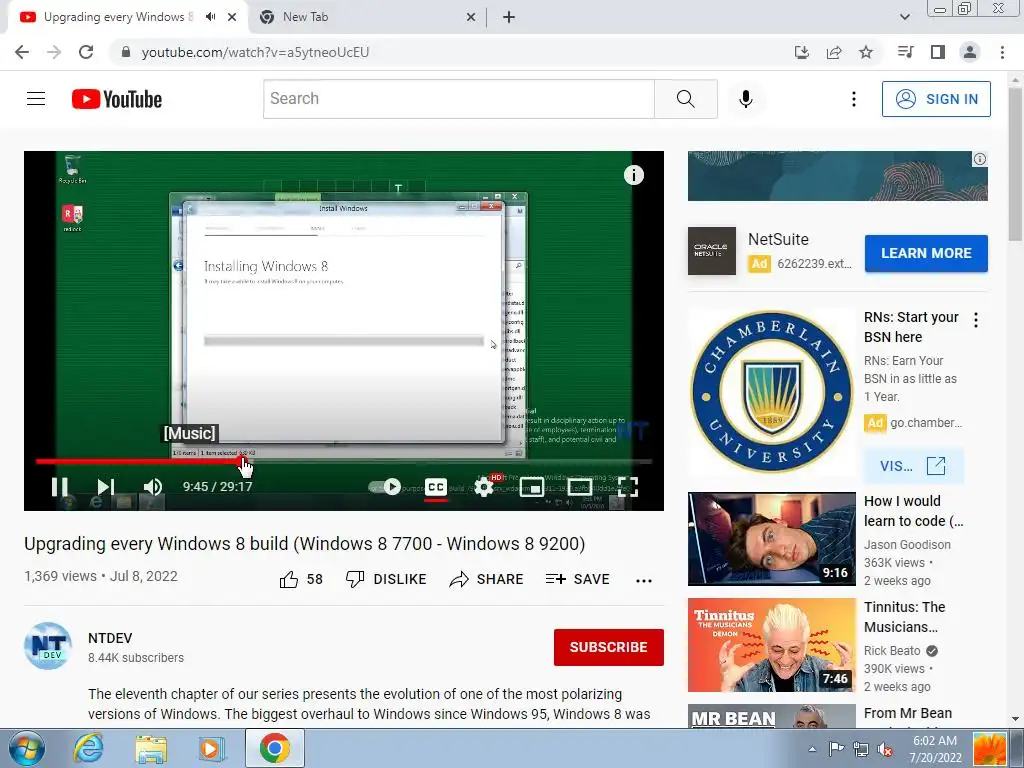Open video settings gear

click(x=484, y=487)
